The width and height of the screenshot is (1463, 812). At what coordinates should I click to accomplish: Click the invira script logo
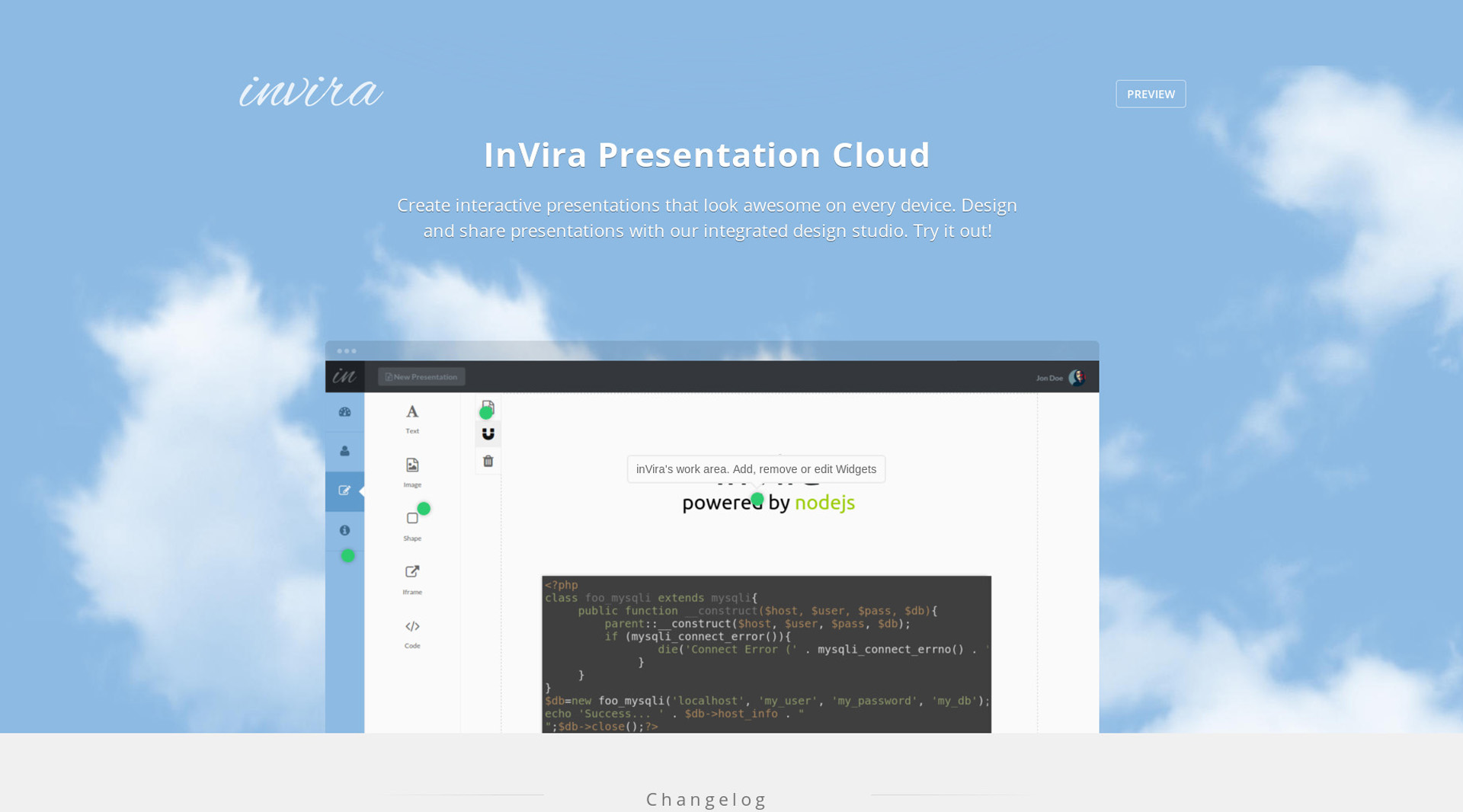click(311, 92)
